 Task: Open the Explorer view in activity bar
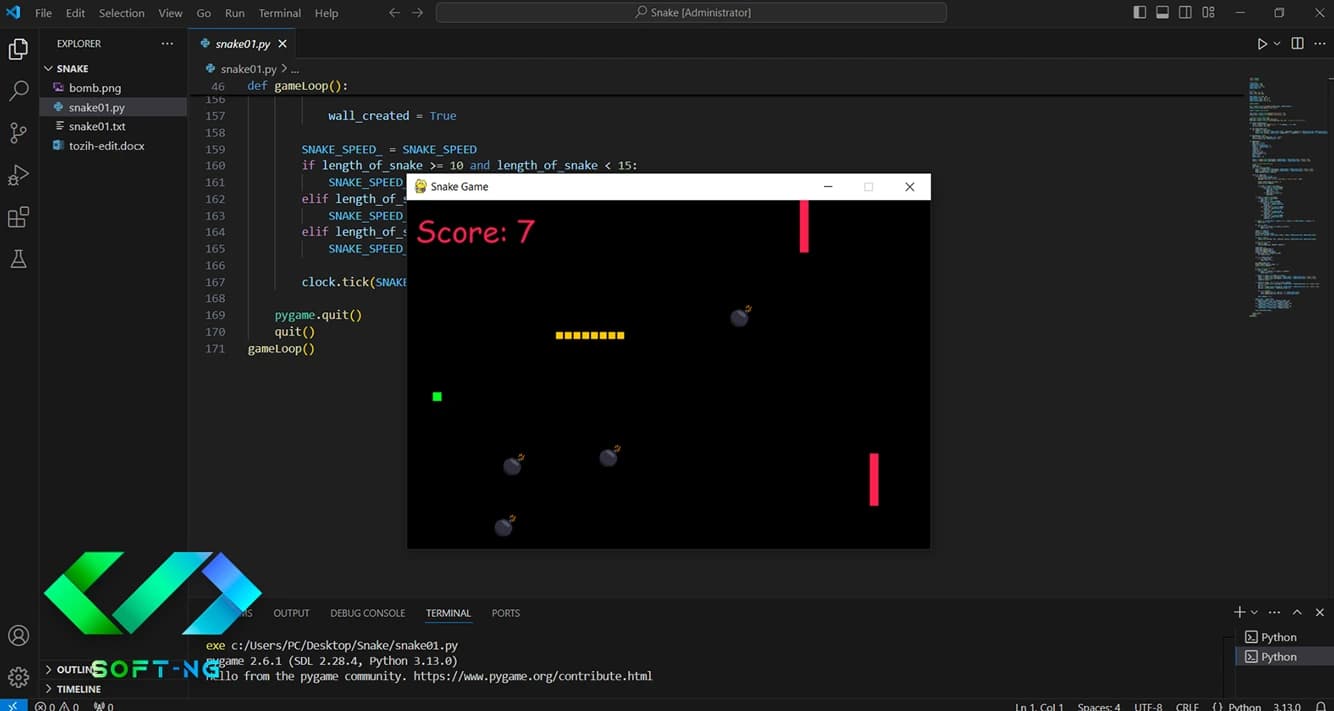tap(18, 49)
